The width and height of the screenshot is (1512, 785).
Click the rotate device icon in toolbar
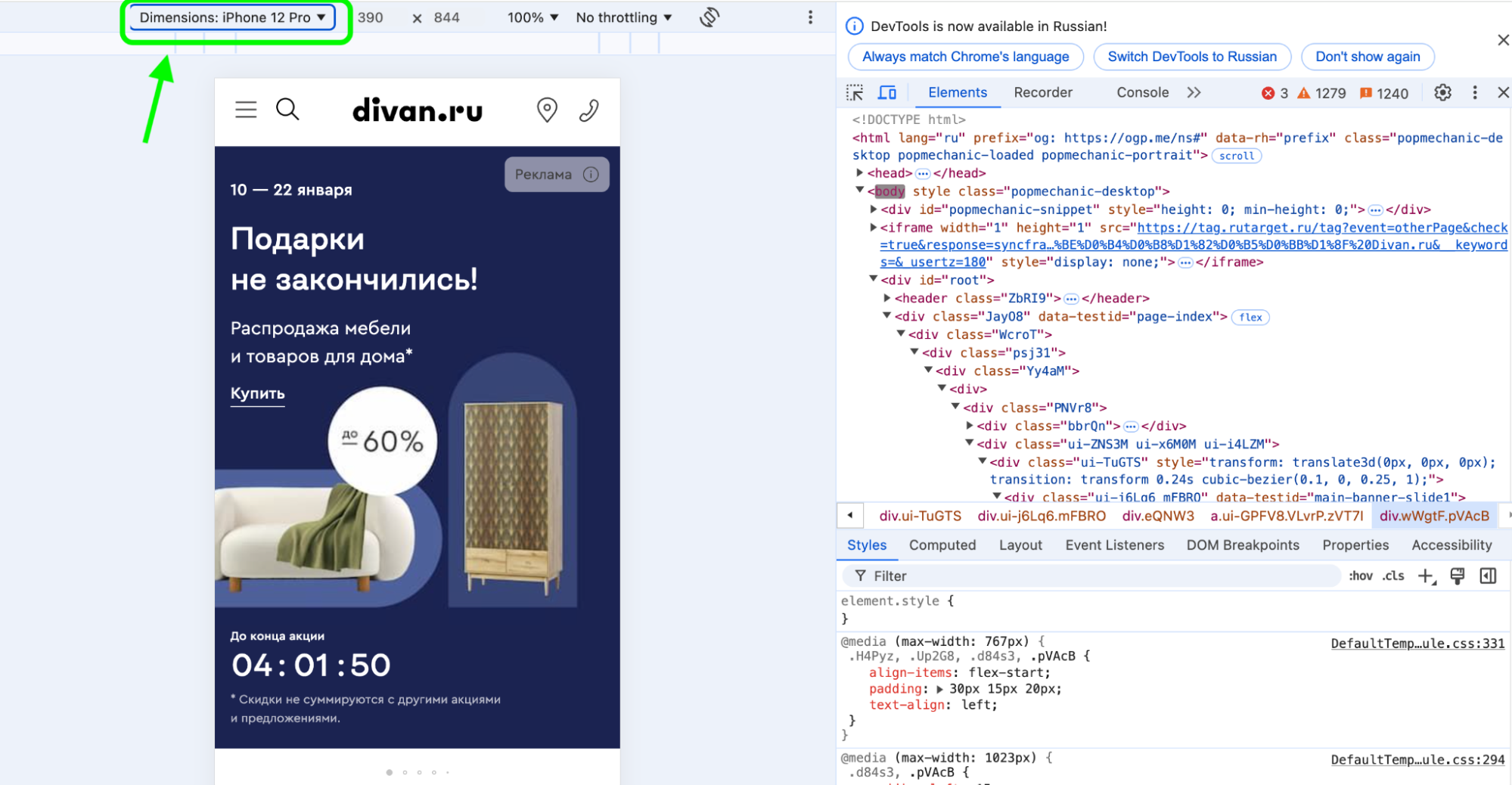pos(709,17)
